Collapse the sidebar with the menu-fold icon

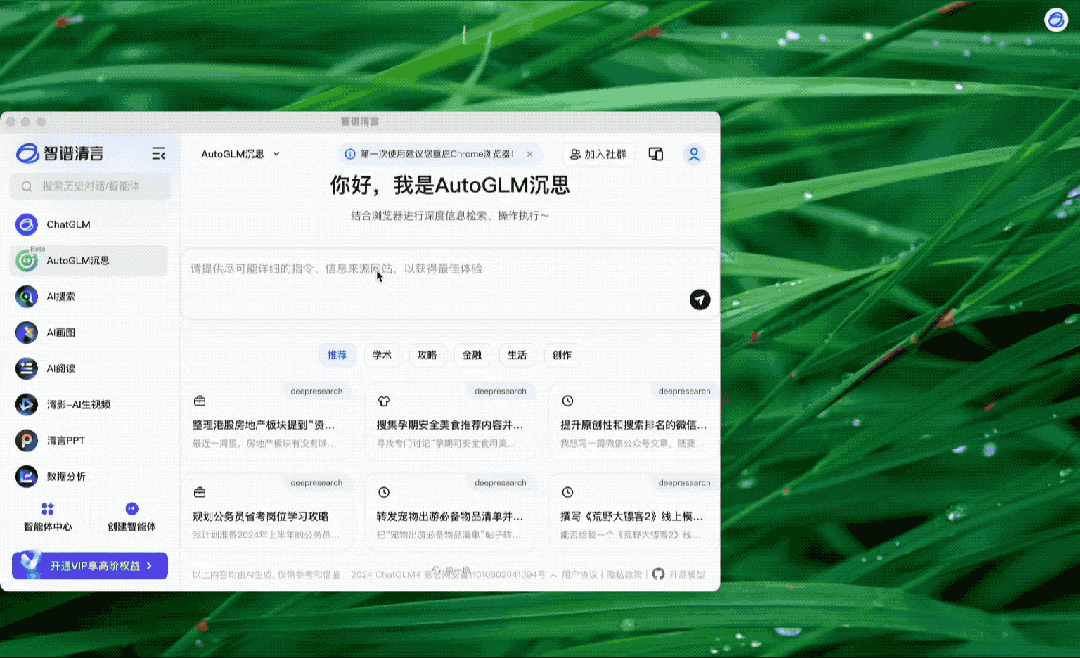(158, 154)
